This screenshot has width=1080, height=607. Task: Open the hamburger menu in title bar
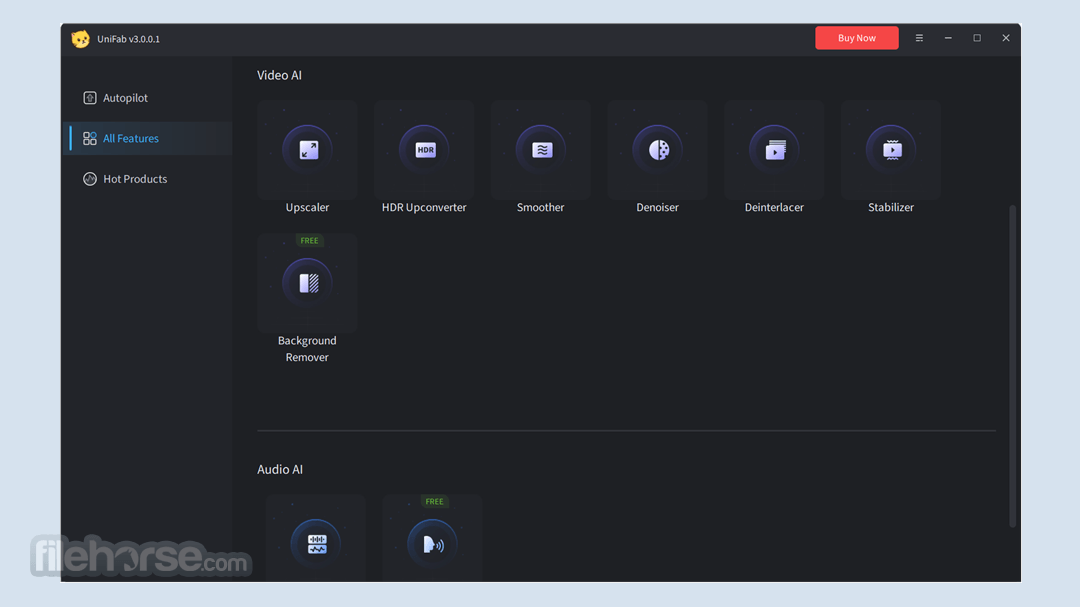(x=920, y=38)
